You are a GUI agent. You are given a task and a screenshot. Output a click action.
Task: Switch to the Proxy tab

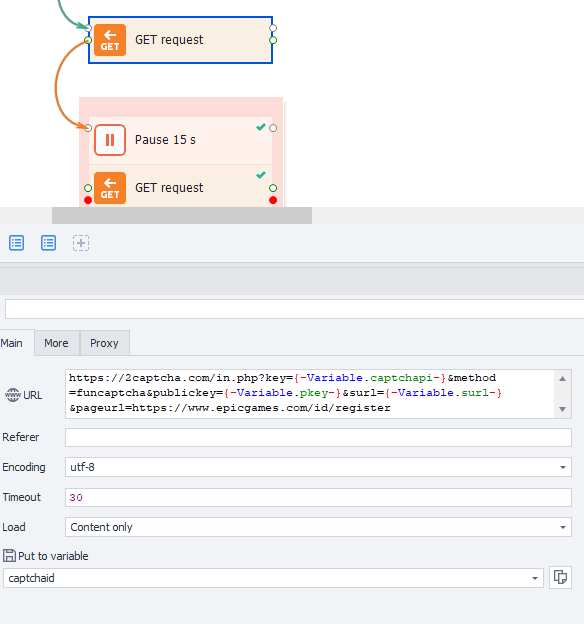click(x=104, y=343)
